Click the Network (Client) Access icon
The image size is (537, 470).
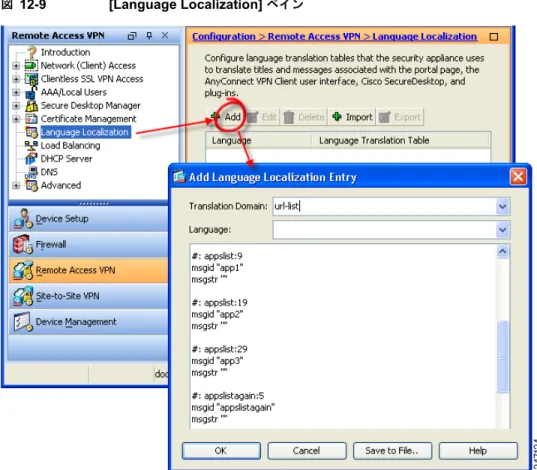coord(31,65)
